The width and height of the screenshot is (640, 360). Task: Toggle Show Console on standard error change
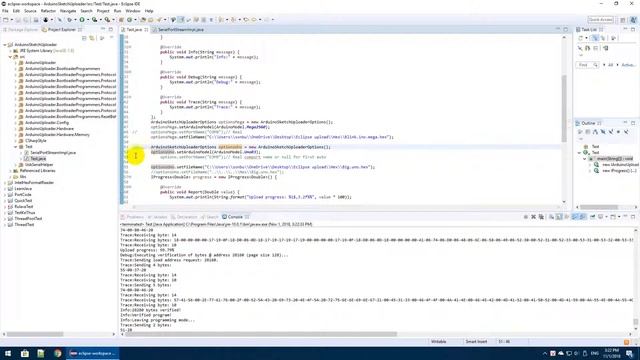tap(583, 217)
